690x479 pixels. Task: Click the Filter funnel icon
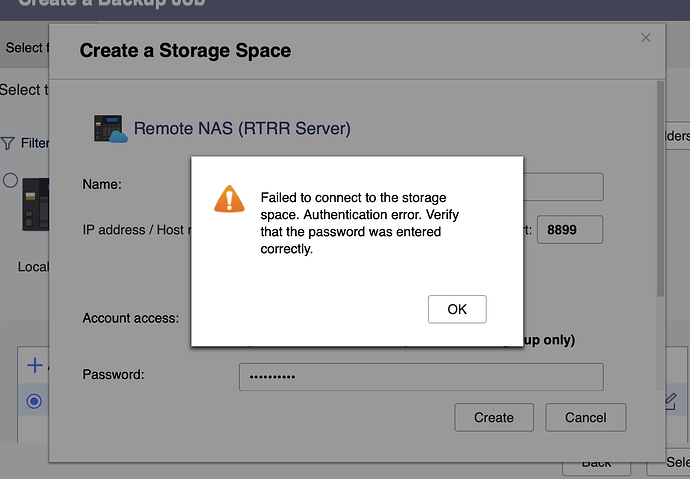8,143
